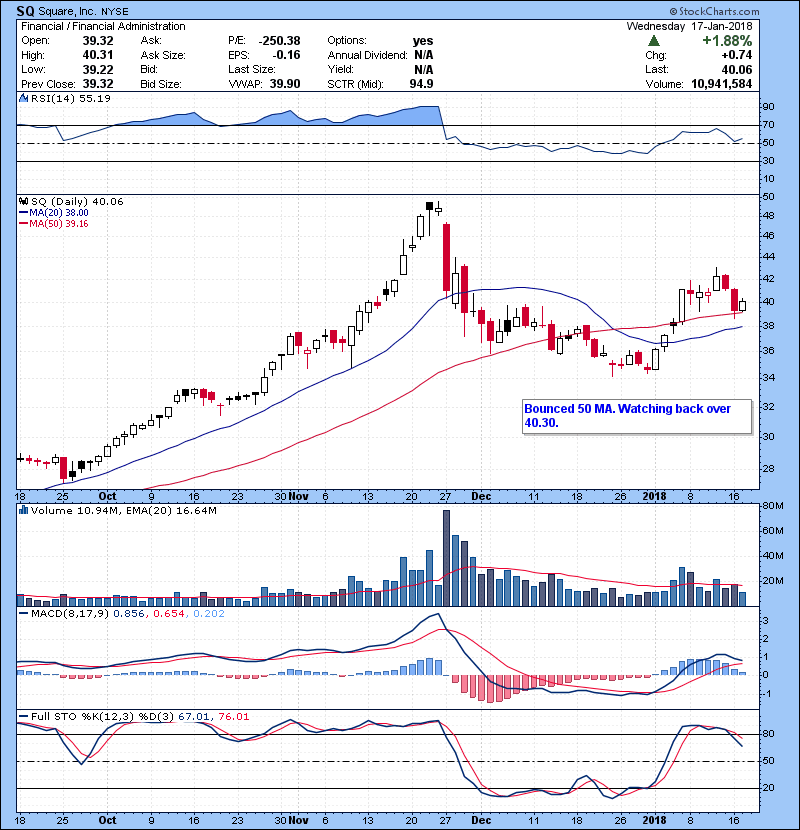The image size is (800, 830).
Task: Click the 28 label on price axis
Action: (768, 469)
